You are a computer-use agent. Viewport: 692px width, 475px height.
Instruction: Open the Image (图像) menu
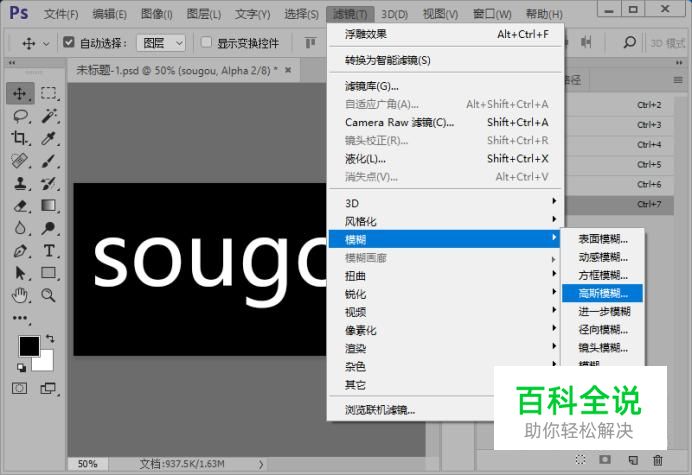click(156, 14)
